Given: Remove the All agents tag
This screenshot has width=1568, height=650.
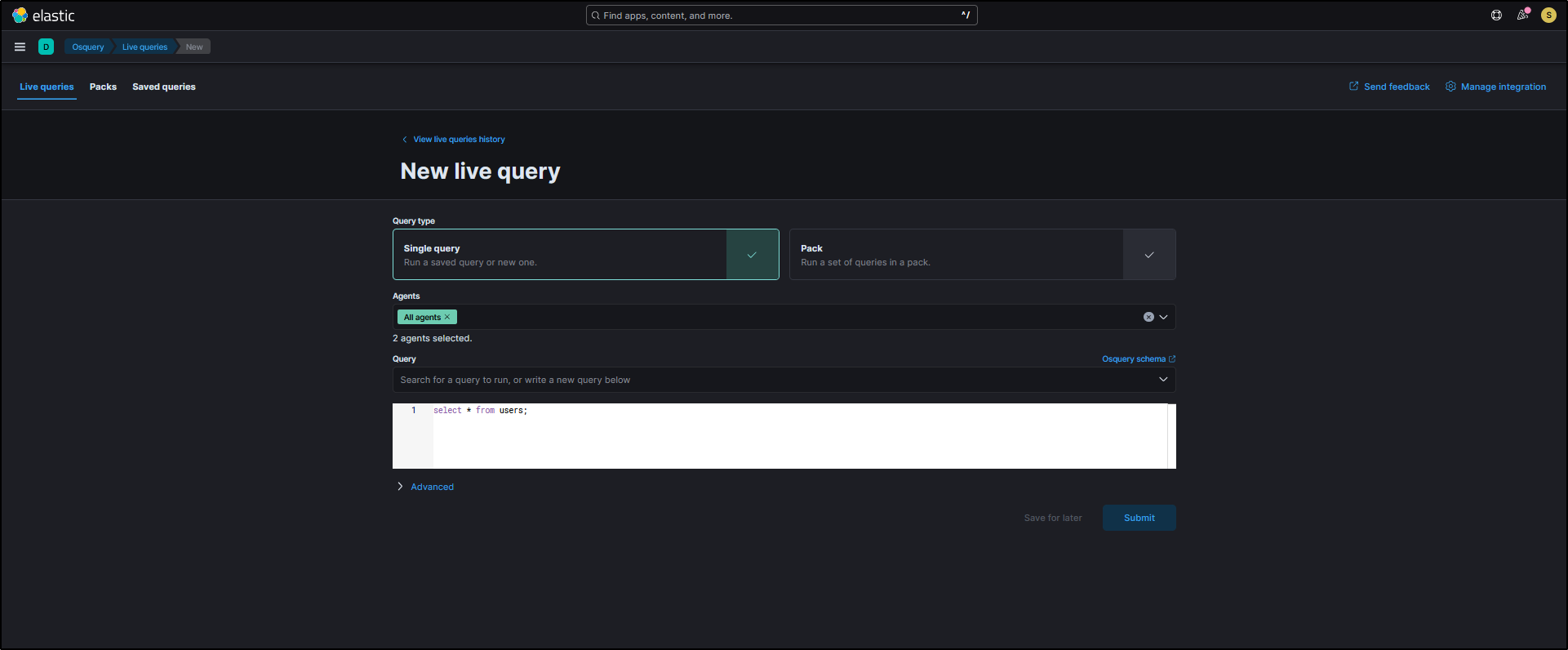Looking at the screenshot, I should [447, 318].
